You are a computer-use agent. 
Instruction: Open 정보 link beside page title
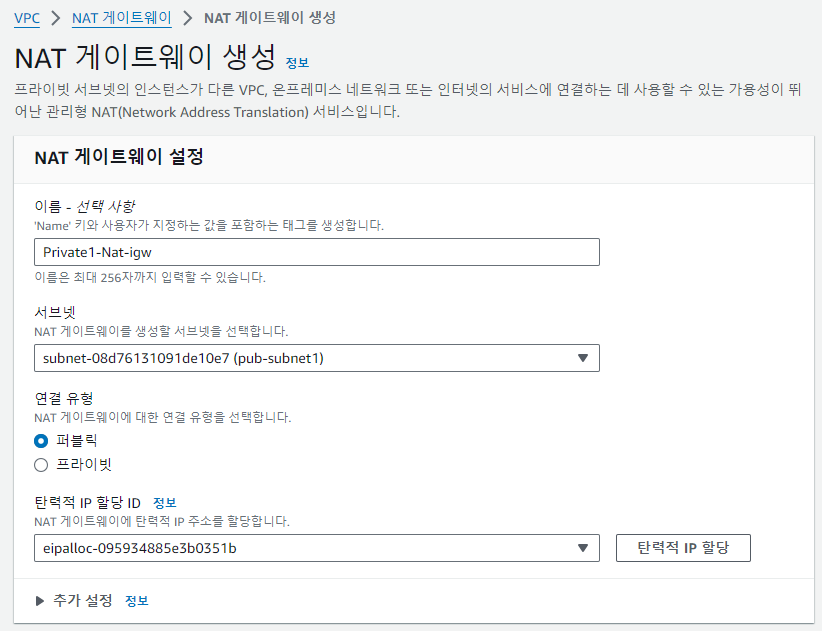coord(297,63)
